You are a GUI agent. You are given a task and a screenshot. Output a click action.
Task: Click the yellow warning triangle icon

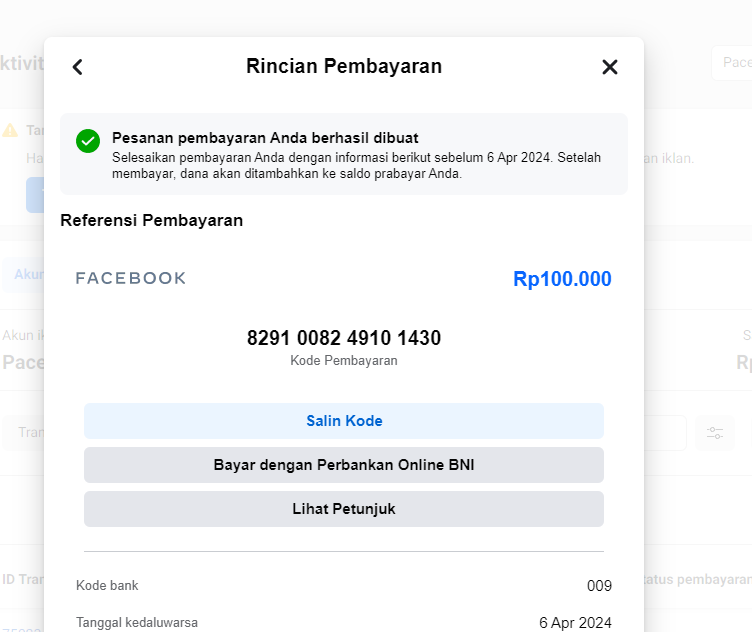point(10,131)
